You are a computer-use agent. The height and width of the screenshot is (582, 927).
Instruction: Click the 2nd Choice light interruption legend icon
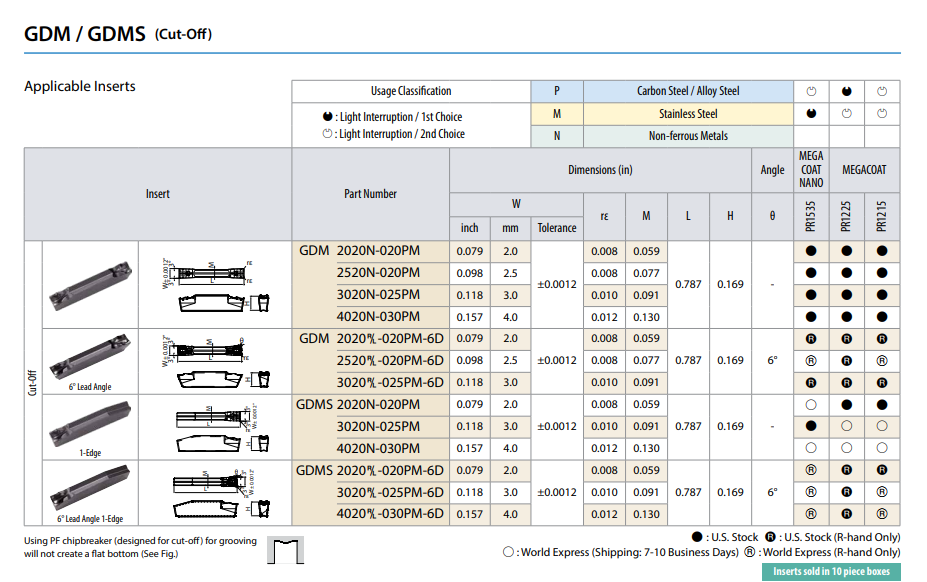tap(328, 134)
